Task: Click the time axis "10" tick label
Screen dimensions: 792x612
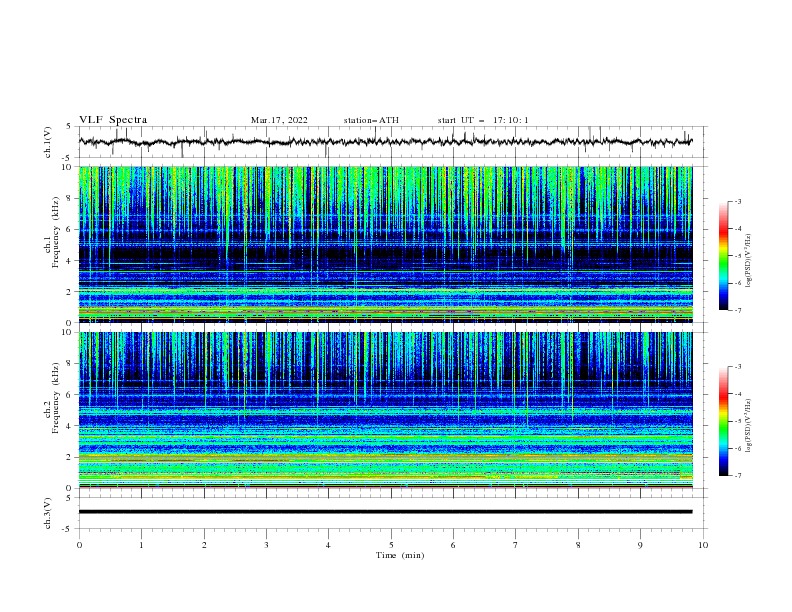Action: (x=703, y=545)
